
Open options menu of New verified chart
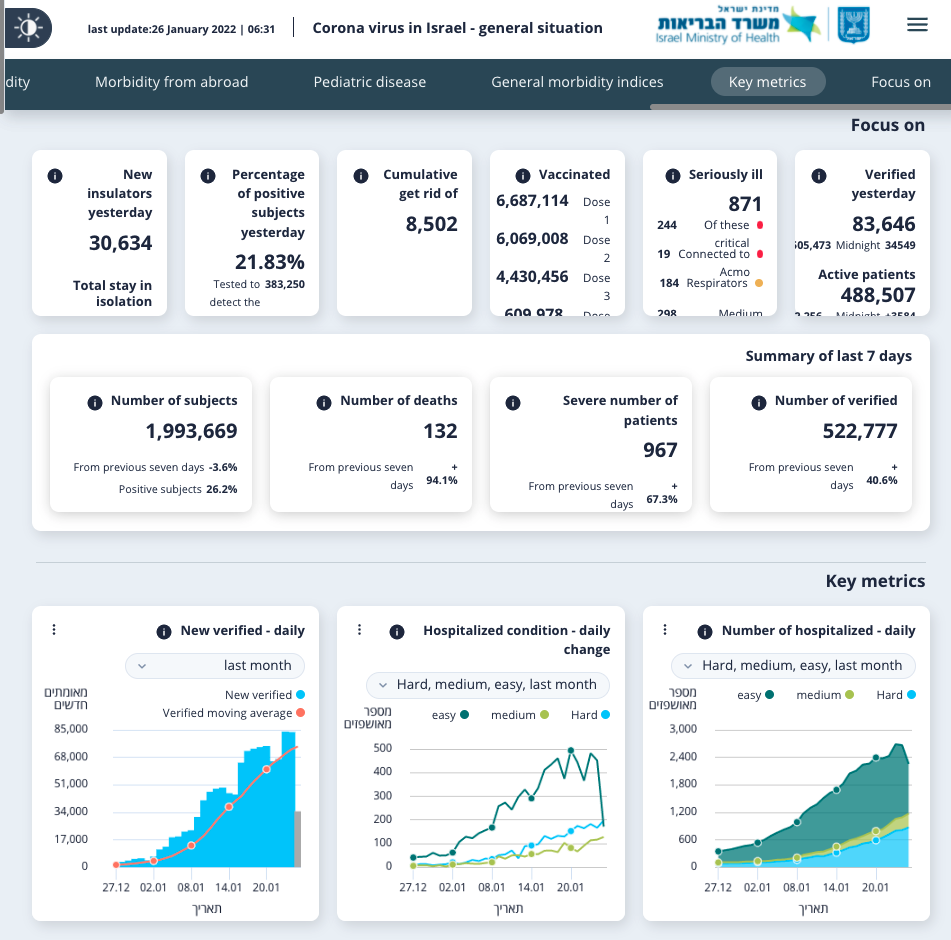tap(54, 629)
